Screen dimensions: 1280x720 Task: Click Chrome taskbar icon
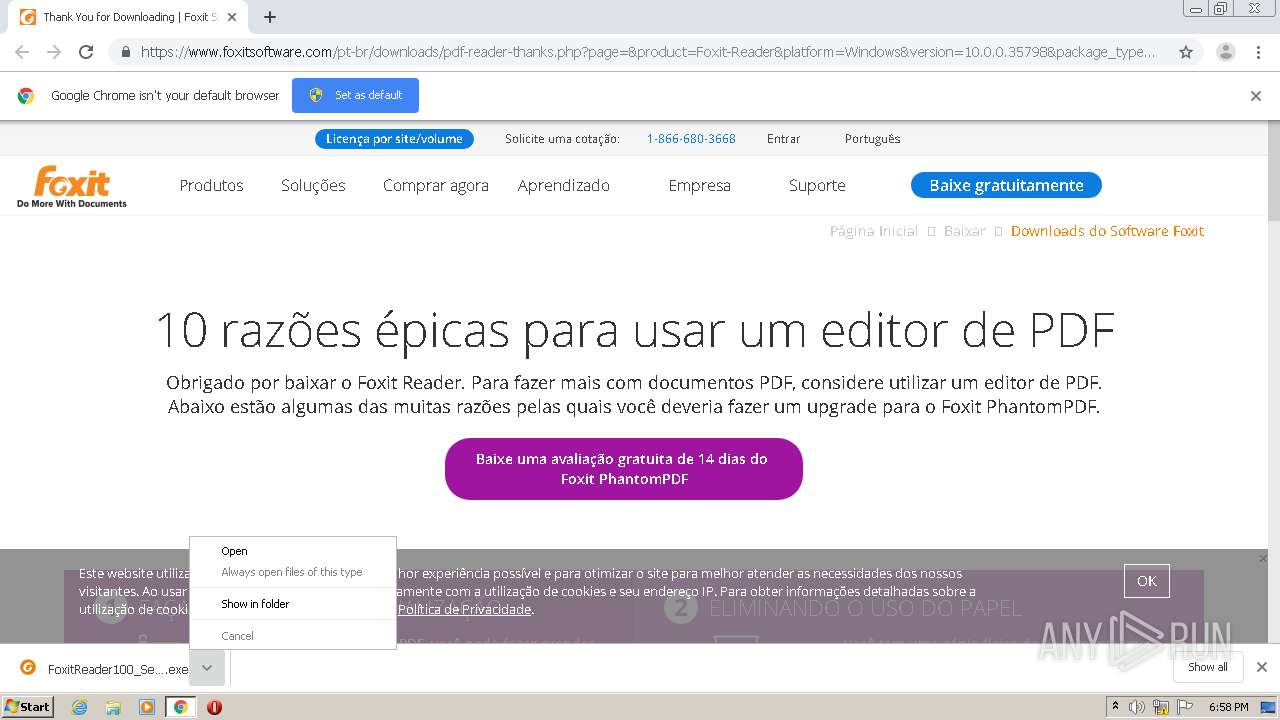click(180, 707)
